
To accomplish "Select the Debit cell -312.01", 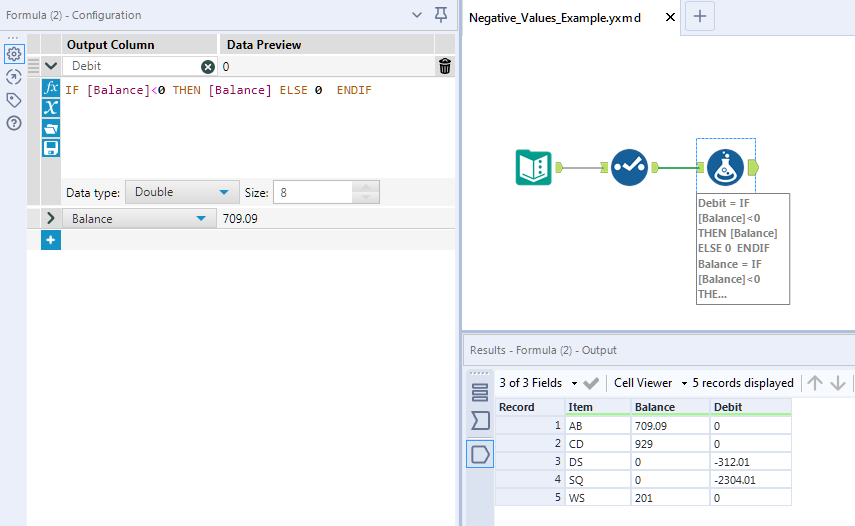I will (x=750, y=462).
